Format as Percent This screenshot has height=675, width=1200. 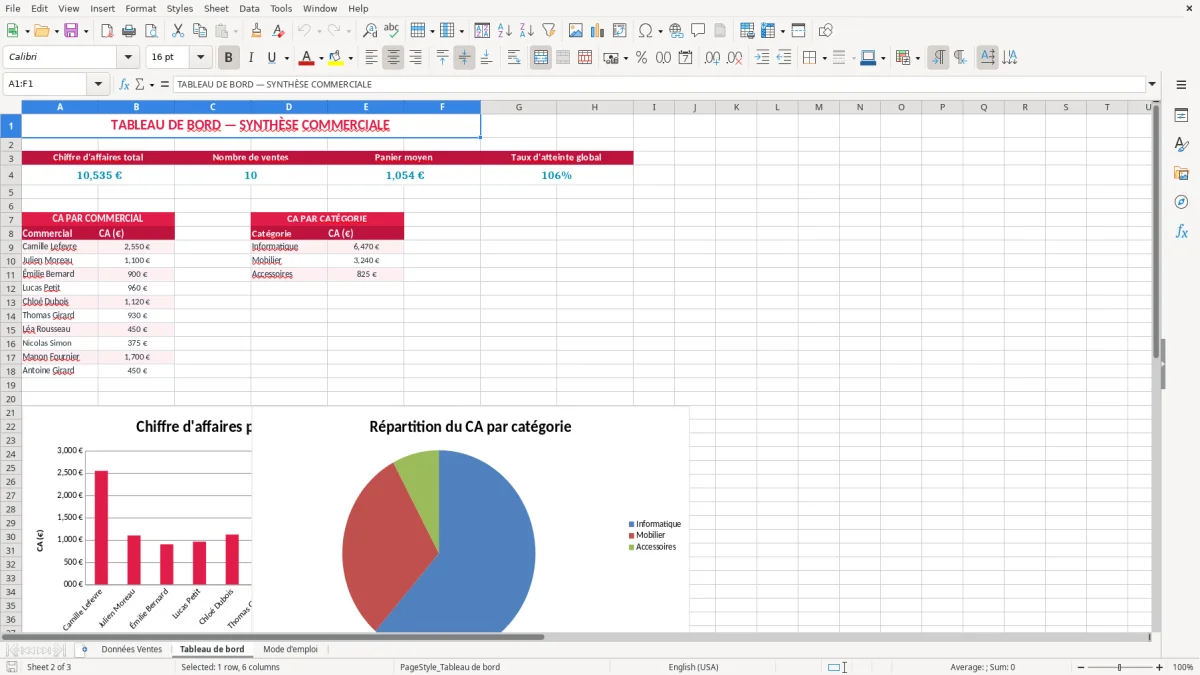click(641, 58)
